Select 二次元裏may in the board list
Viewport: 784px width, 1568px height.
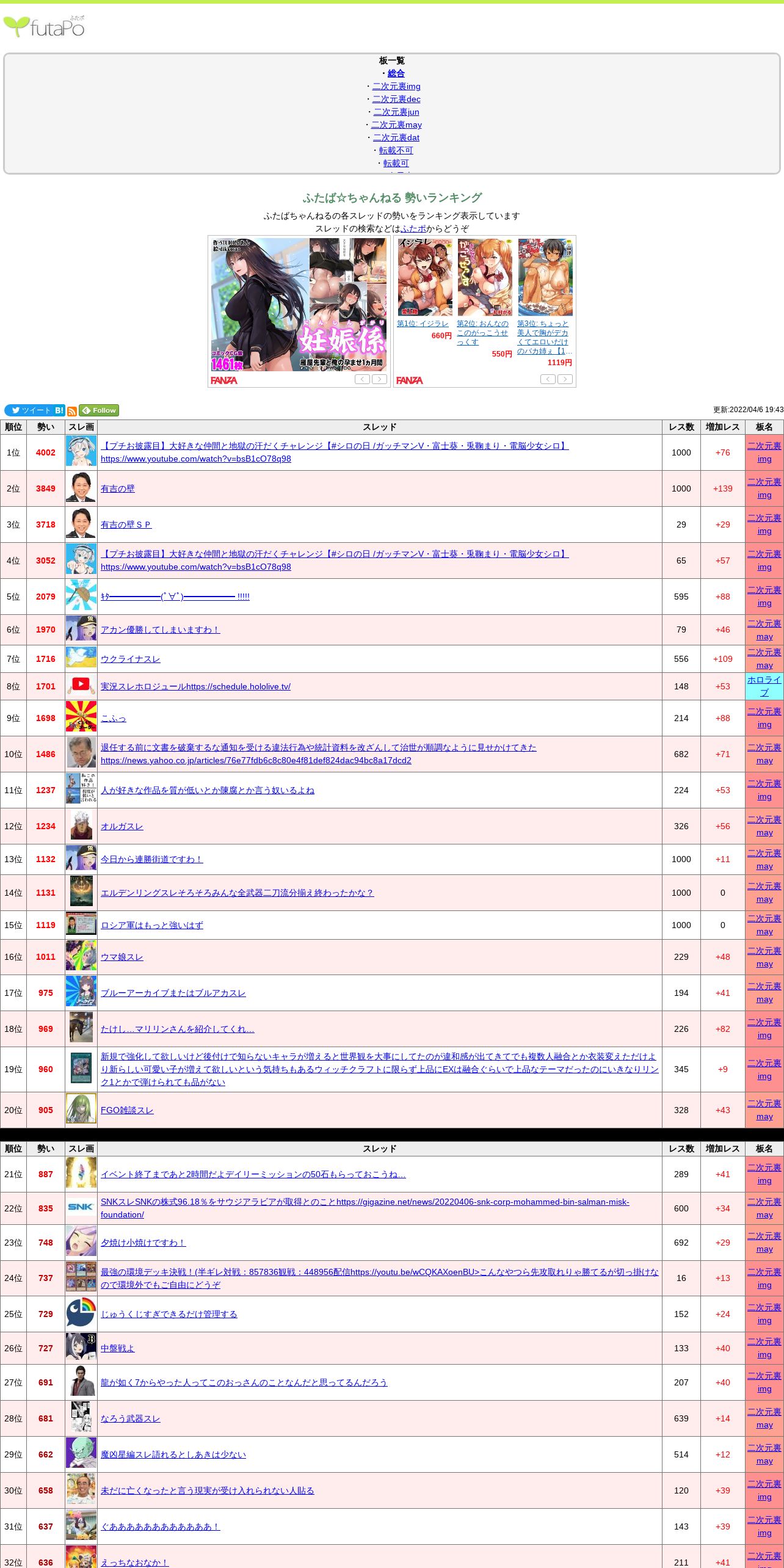[396, 125]
